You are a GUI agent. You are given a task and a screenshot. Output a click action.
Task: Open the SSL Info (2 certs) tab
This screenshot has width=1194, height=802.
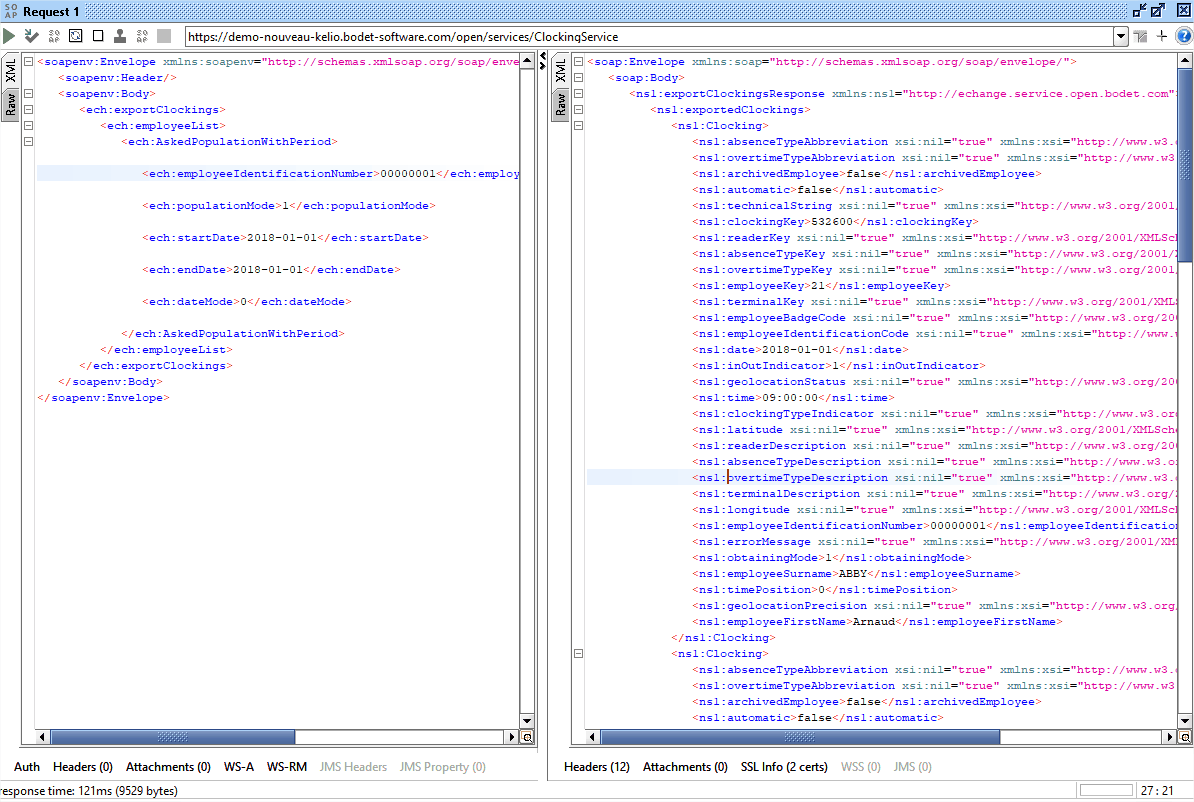click(784, 767)
